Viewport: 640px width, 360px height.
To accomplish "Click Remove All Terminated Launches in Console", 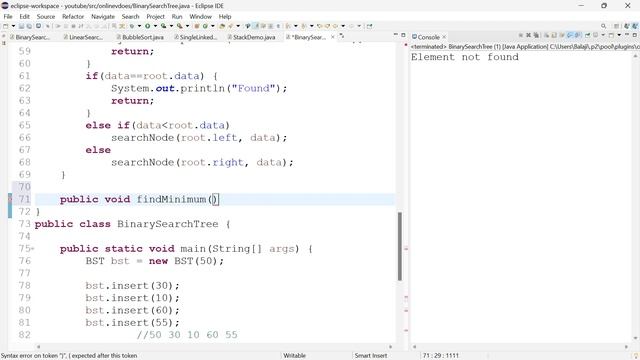I will click(x=536, y=35).
